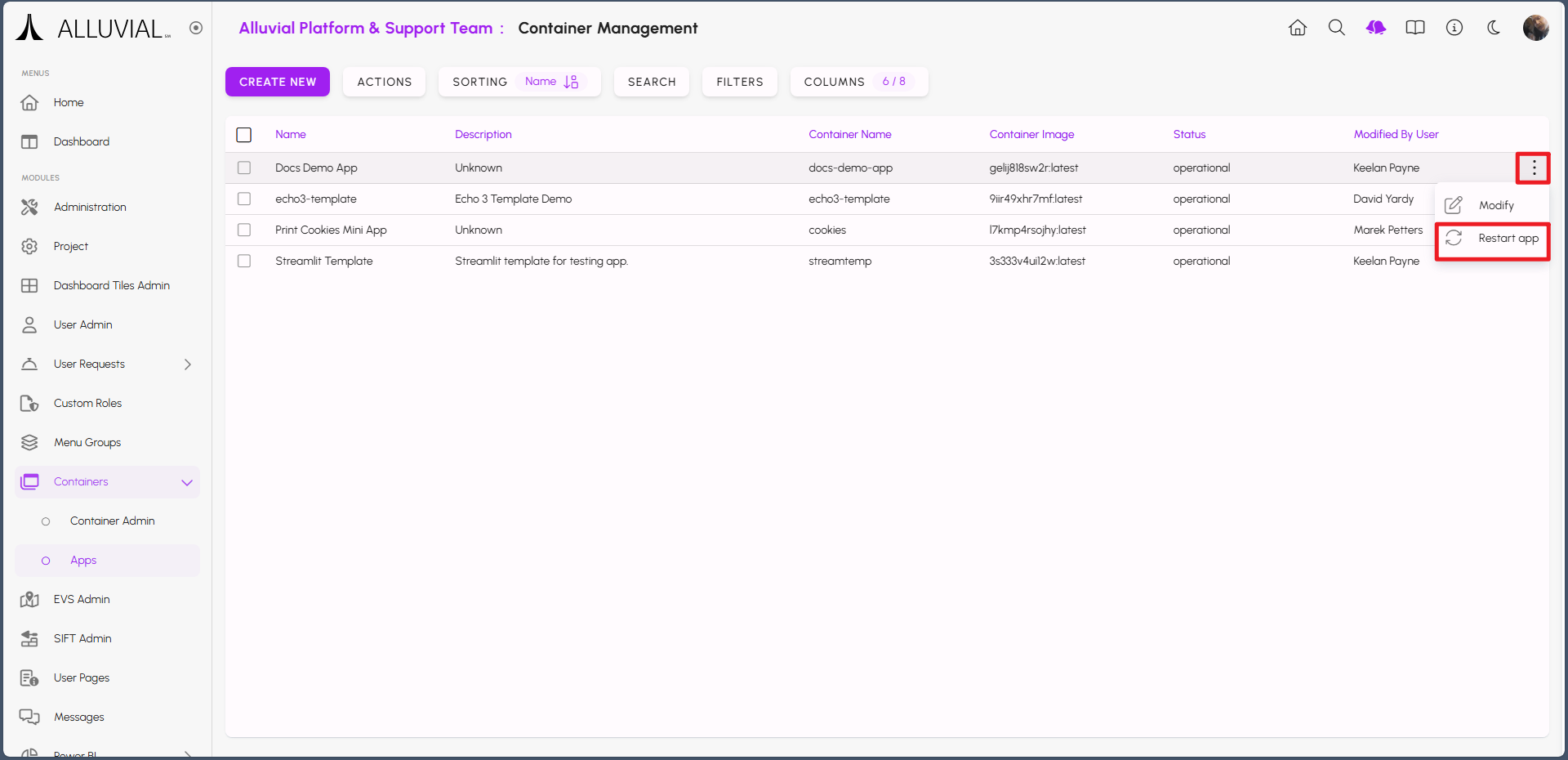The width and height of the screenshot is (1568, 760).
Task: Expand the User Requests submenu
Action: (x=187, y=364)
